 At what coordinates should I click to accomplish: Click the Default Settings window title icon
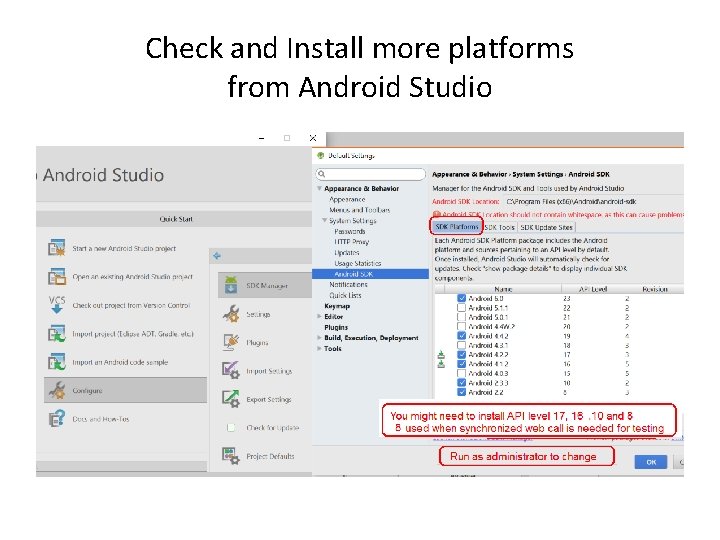pyautogui.click(x=321, y=156)
